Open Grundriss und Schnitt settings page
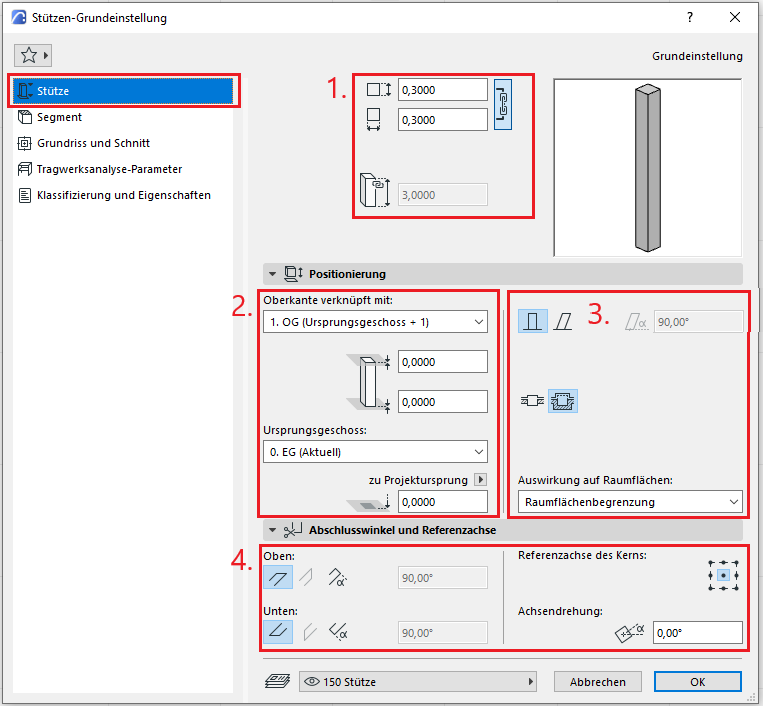The image size is (763, 706). coord(93,143)
